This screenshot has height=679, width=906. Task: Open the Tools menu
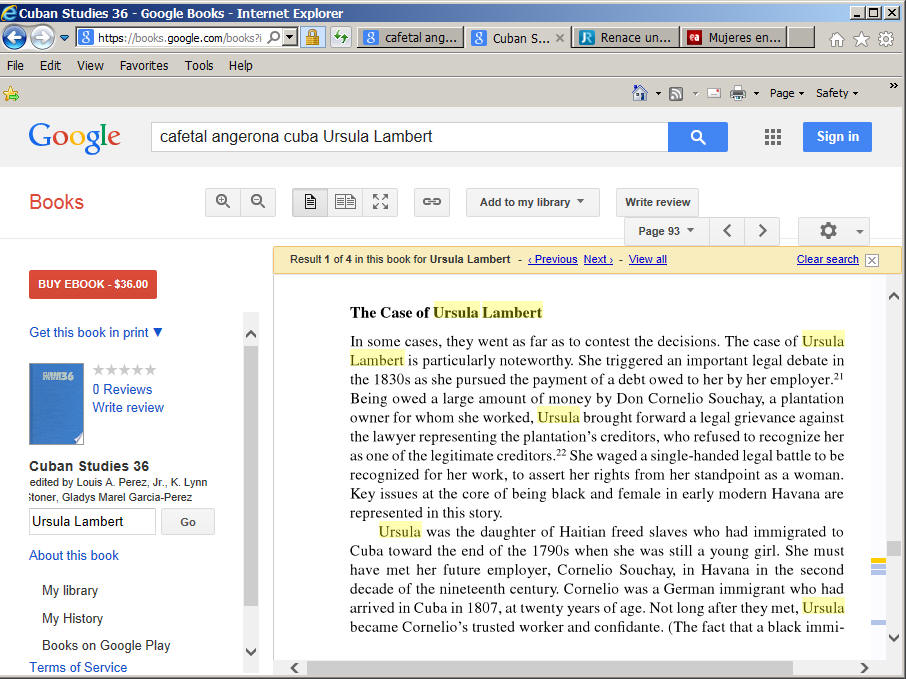[x=199, y=65]
